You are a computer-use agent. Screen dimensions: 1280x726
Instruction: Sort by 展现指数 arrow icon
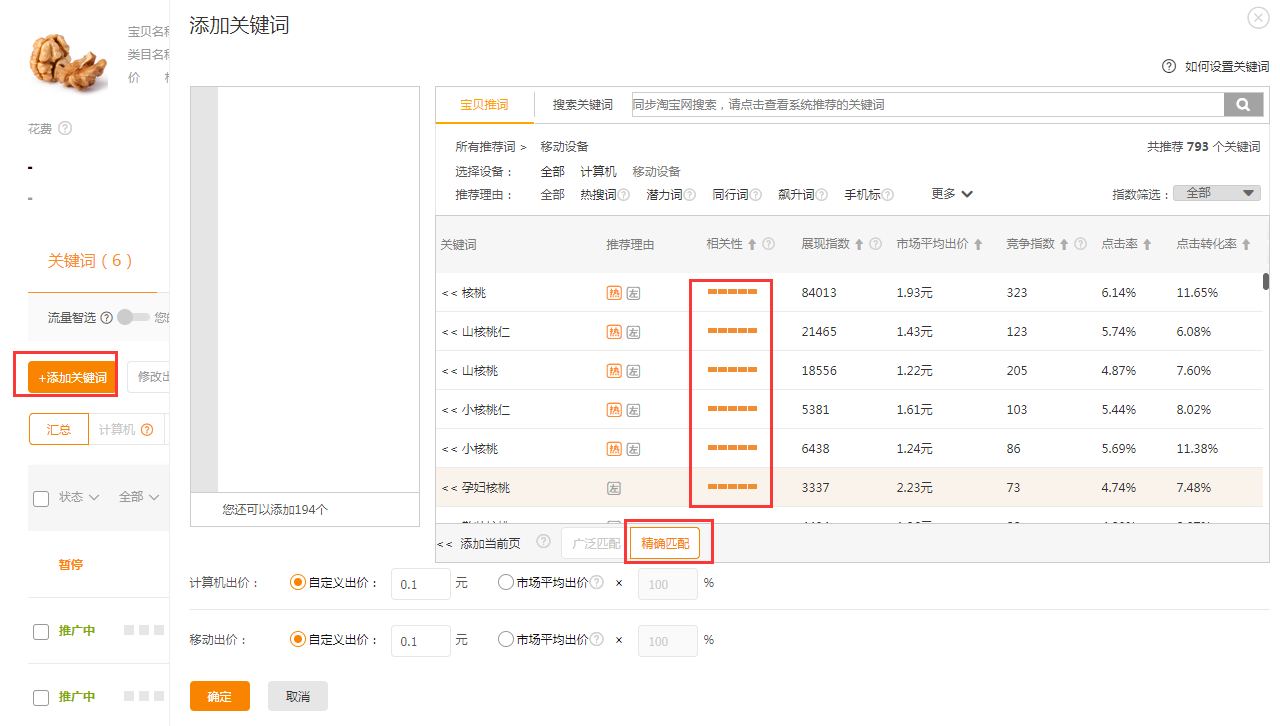coord(859,244)
